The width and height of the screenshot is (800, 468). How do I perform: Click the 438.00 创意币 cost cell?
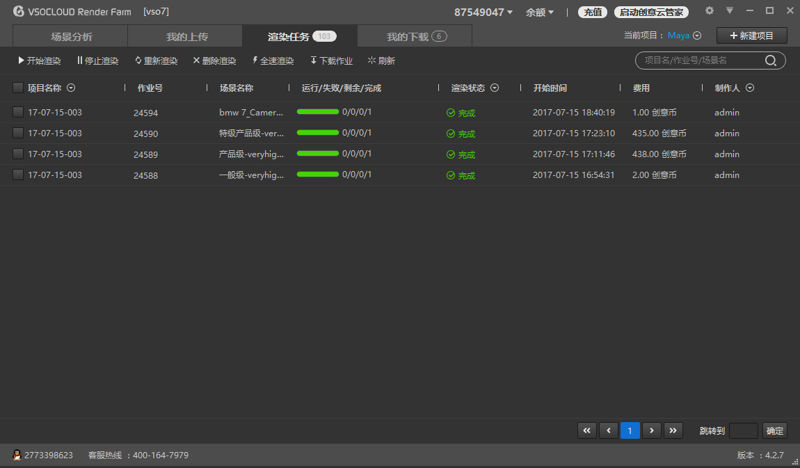click(x=659, y=154)
